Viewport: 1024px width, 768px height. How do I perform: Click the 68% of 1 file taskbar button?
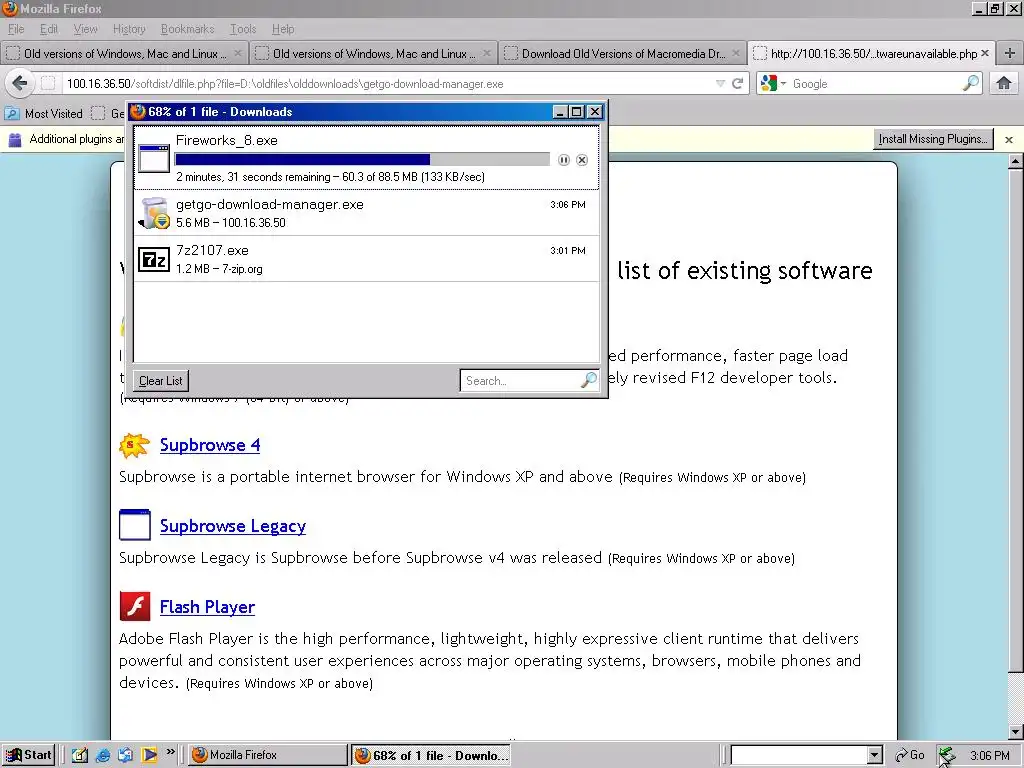click(x=431, y=756)
